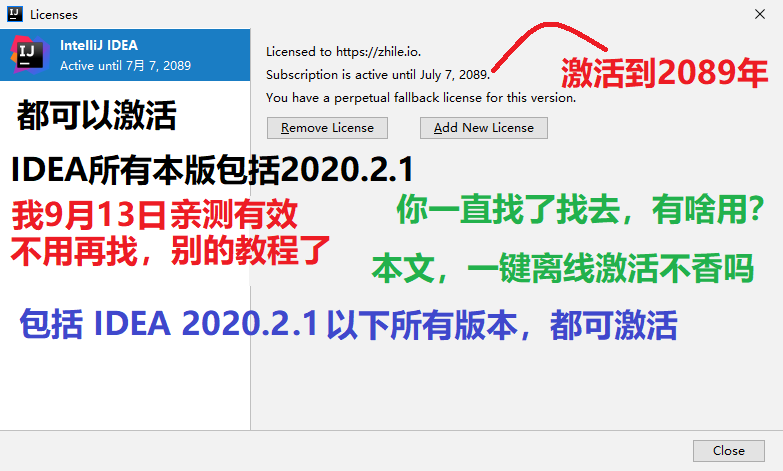Click the 'Licenses' window title text

pos(54,14)
